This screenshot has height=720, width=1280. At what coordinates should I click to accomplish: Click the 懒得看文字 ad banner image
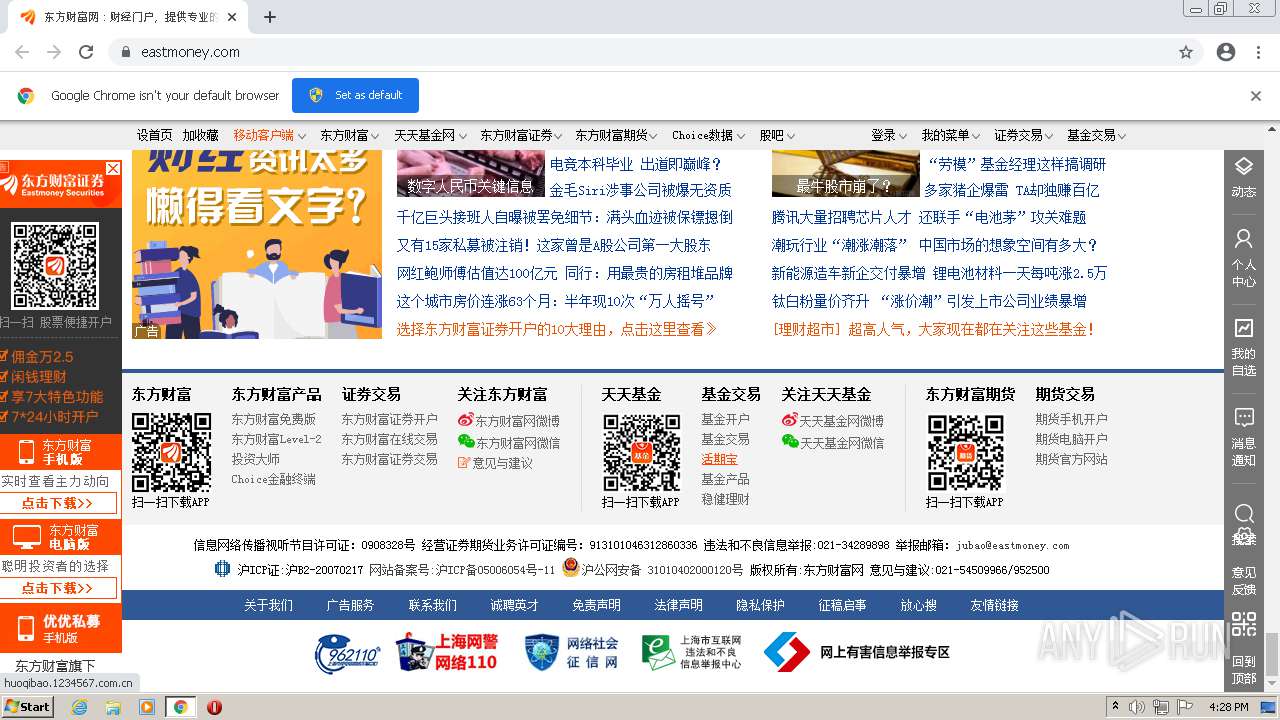(x=257, y=245)
